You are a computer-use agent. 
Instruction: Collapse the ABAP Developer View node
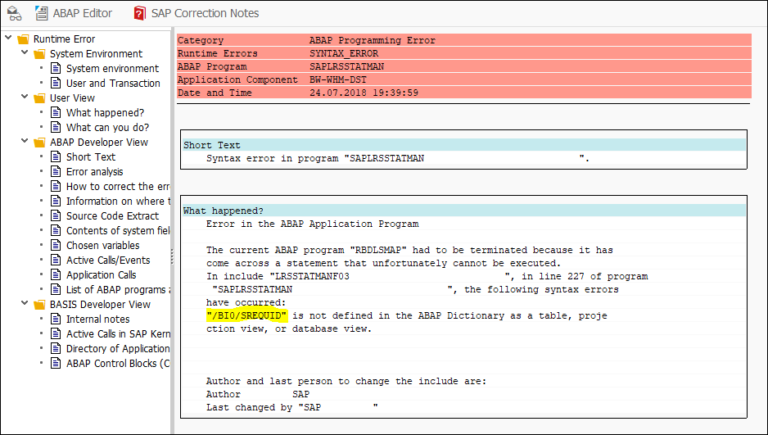(x=24, y=142)
